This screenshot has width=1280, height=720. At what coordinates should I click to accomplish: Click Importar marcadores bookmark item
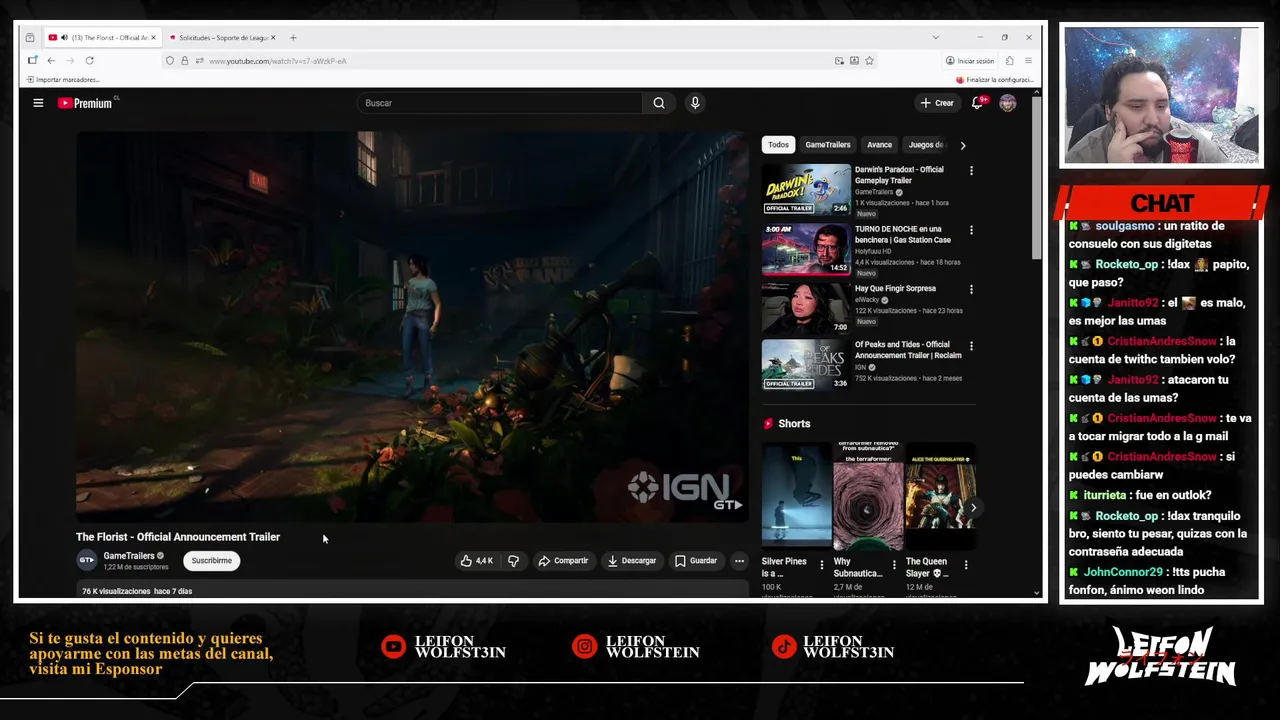[x=63, y=80]
